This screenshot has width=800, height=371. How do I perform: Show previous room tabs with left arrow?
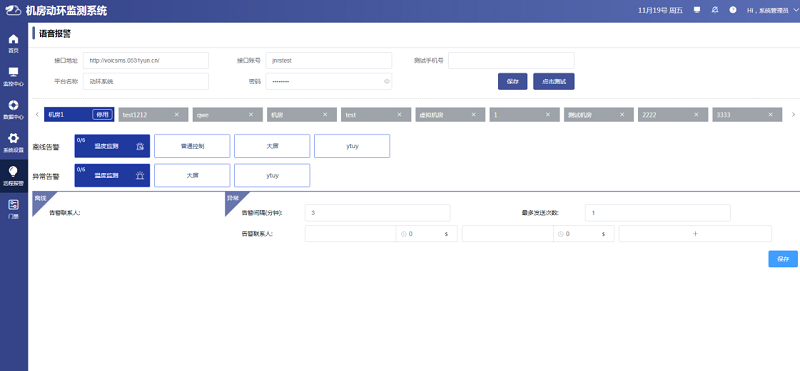[x=37, y=115]
